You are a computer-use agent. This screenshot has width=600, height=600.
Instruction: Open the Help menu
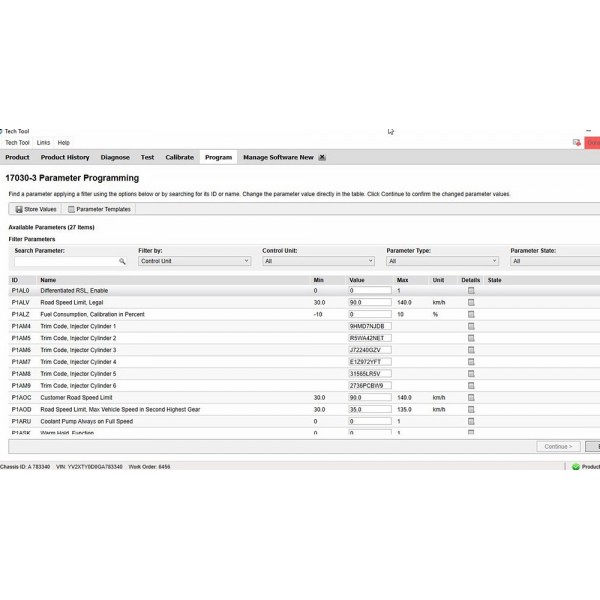pyautogui.click(x=64, y=143)
